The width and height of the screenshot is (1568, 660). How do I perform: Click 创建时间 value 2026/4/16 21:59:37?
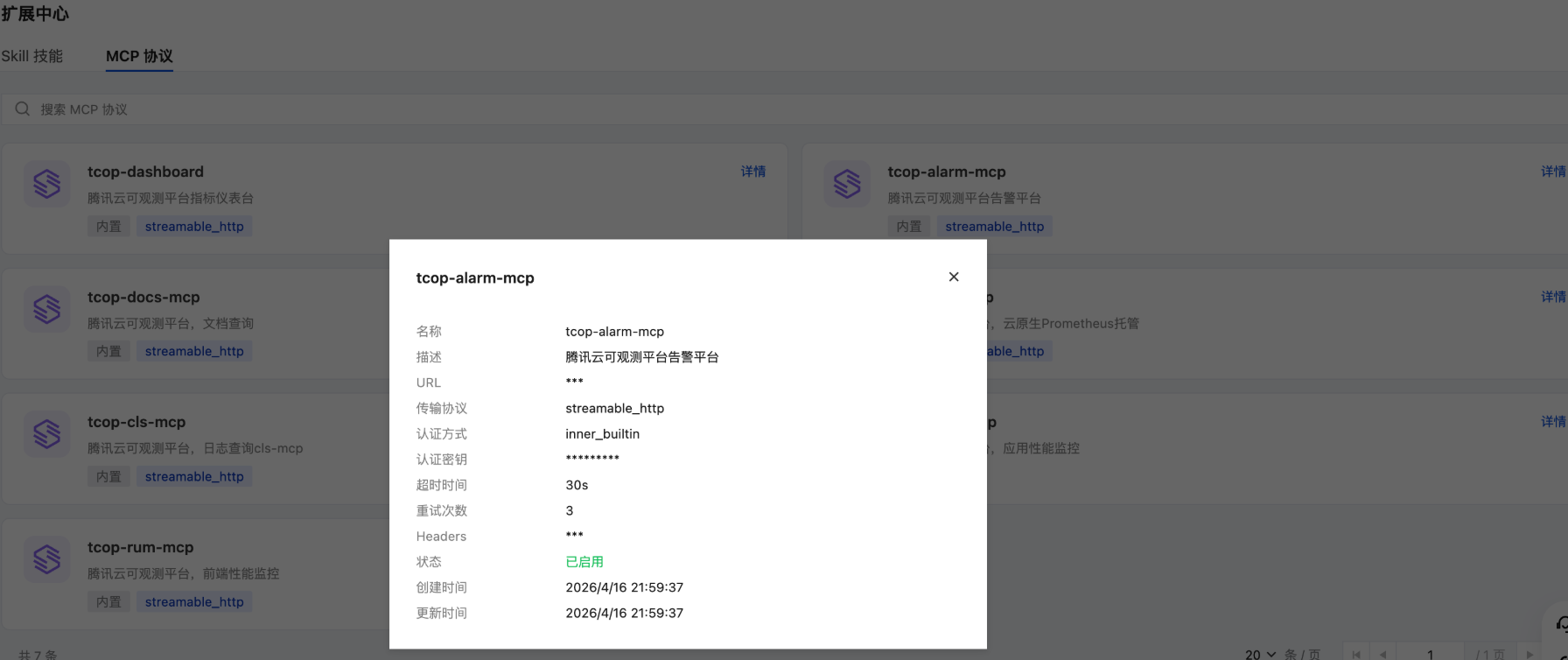624,587
